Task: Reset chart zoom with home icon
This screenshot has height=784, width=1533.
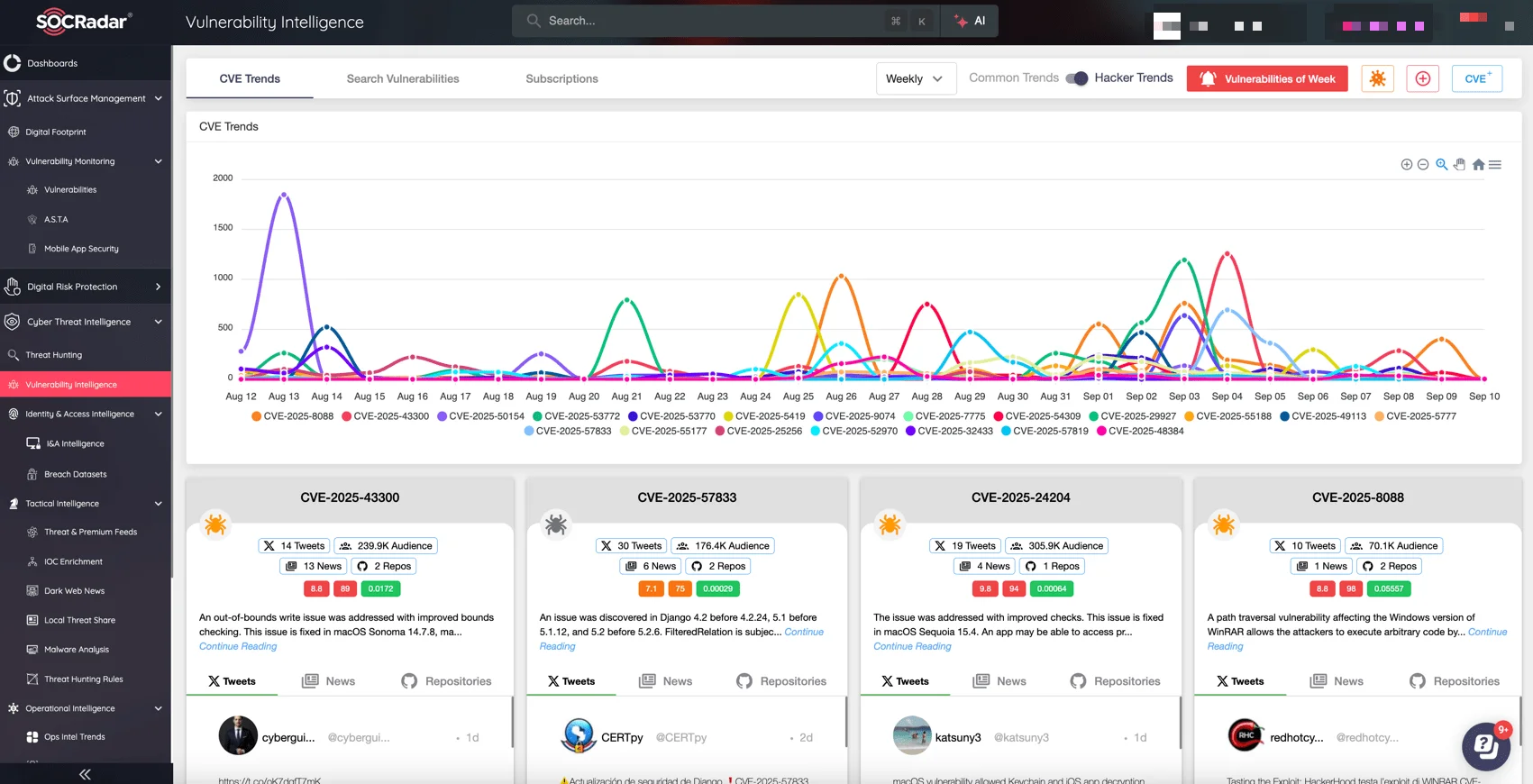Action: 1478,164
